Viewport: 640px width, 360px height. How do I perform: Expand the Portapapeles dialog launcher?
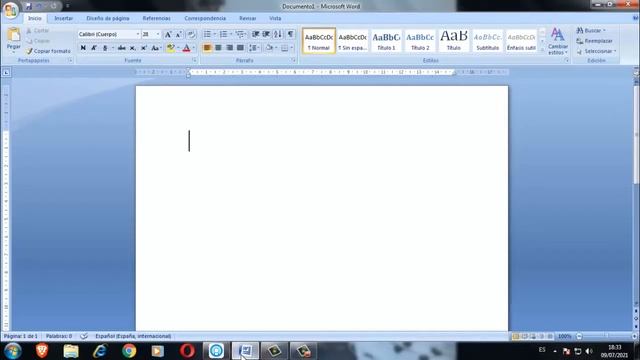point(70,60)
